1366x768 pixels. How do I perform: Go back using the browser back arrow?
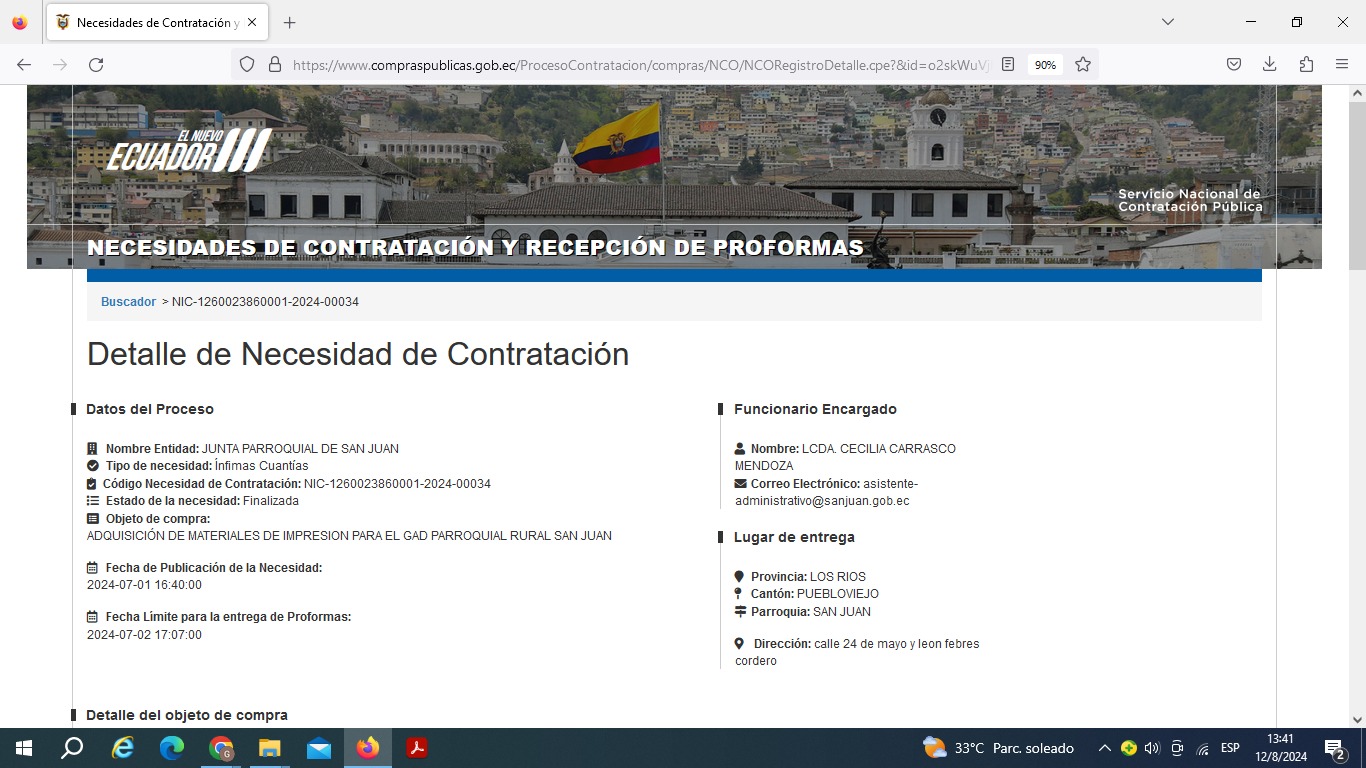point(24,64)
